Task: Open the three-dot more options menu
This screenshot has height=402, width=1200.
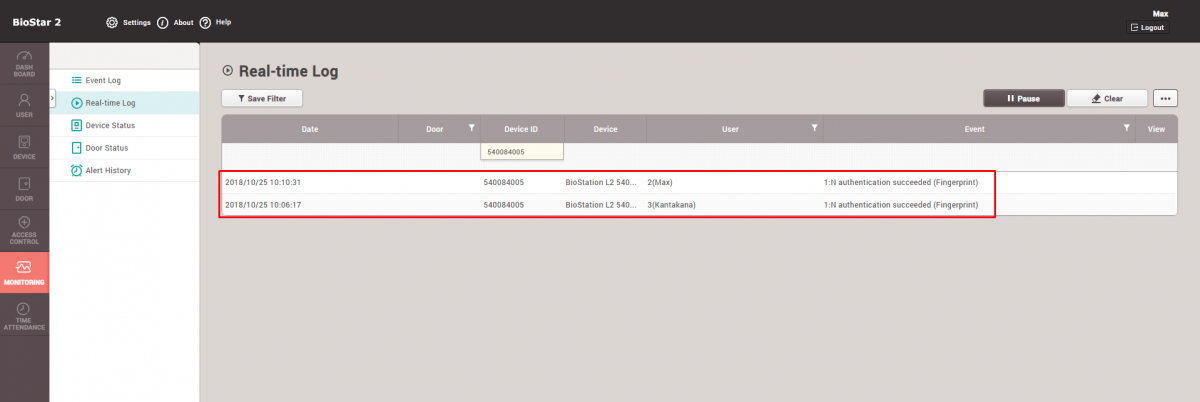Action: click(1165, 98)
